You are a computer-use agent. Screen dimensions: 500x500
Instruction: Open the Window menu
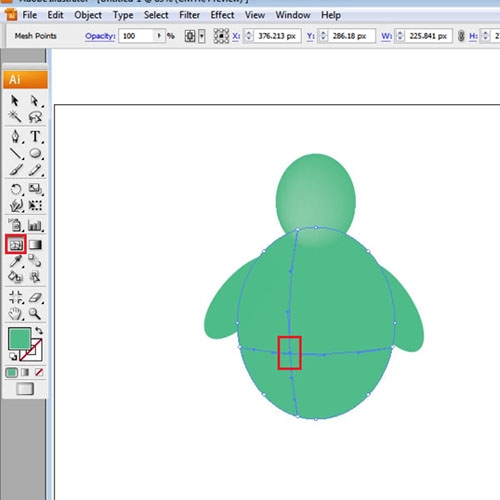coord(293,15)
